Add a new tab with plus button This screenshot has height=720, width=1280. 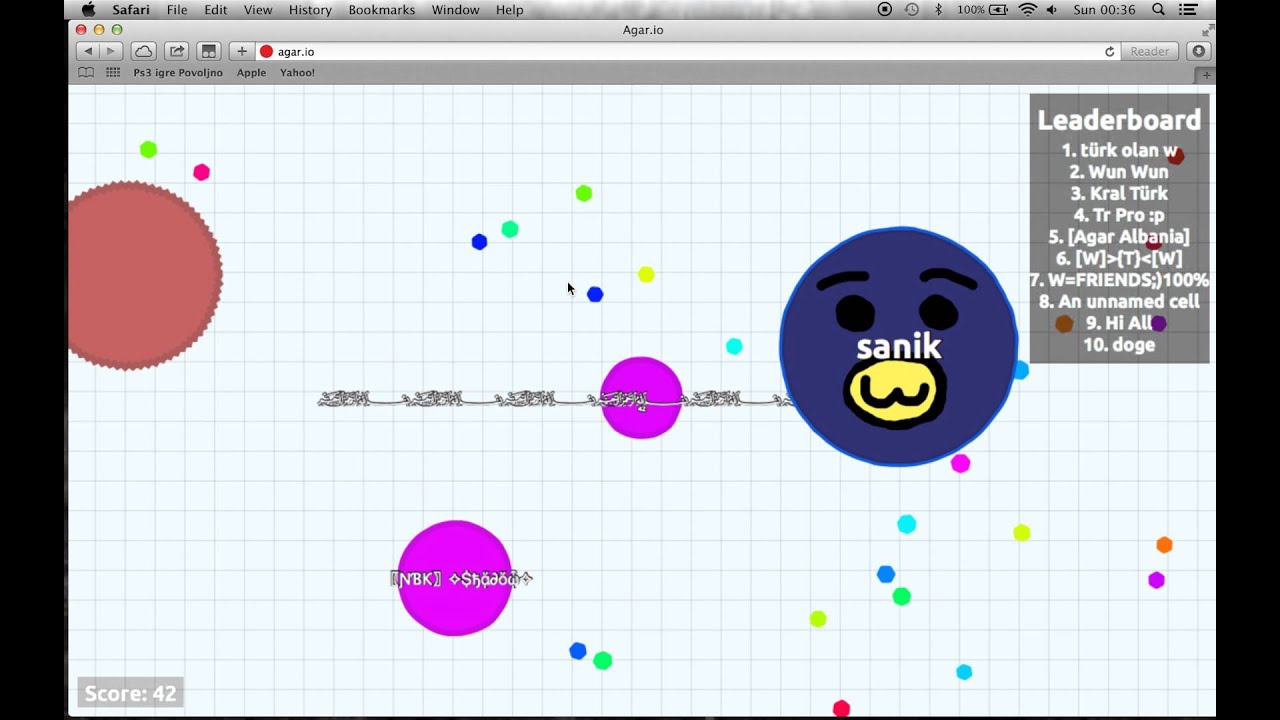(1206, 74)
